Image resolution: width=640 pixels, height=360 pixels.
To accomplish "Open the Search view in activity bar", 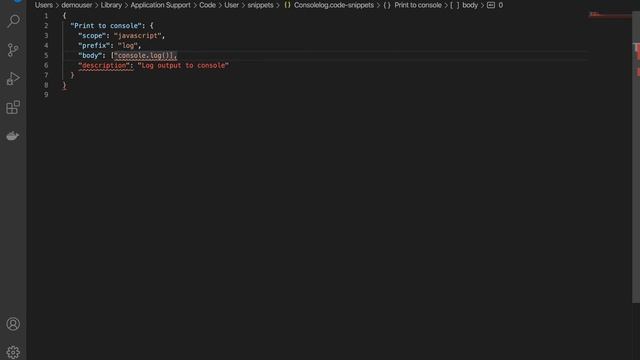I will pos(13,21).
